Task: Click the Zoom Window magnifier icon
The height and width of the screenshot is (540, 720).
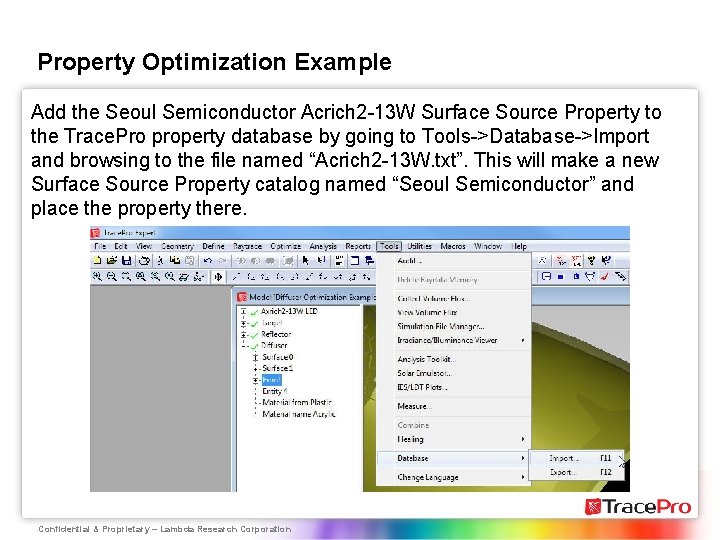Action: coord(126,276)
